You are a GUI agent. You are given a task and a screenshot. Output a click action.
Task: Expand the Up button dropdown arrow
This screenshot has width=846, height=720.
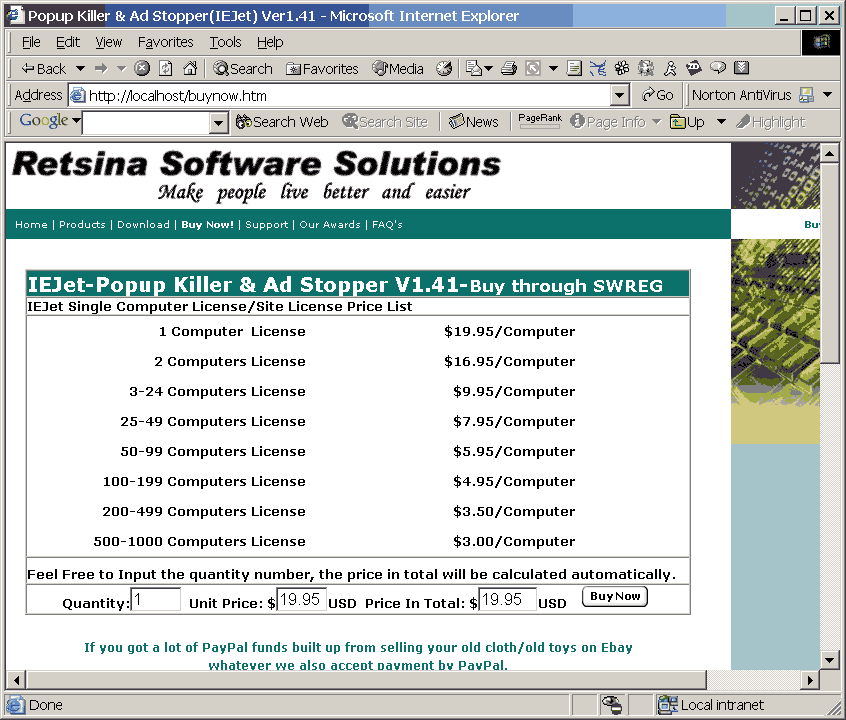point(721,122)
